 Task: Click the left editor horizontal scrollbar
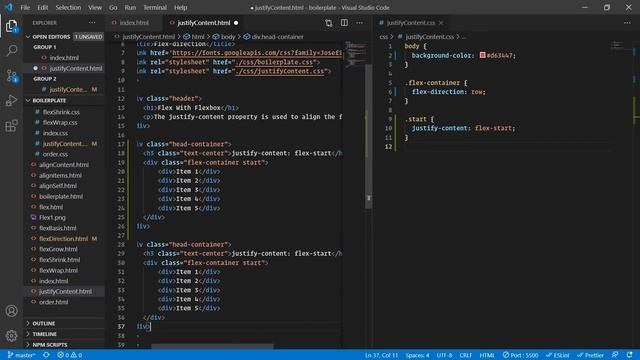coord(212,347)
